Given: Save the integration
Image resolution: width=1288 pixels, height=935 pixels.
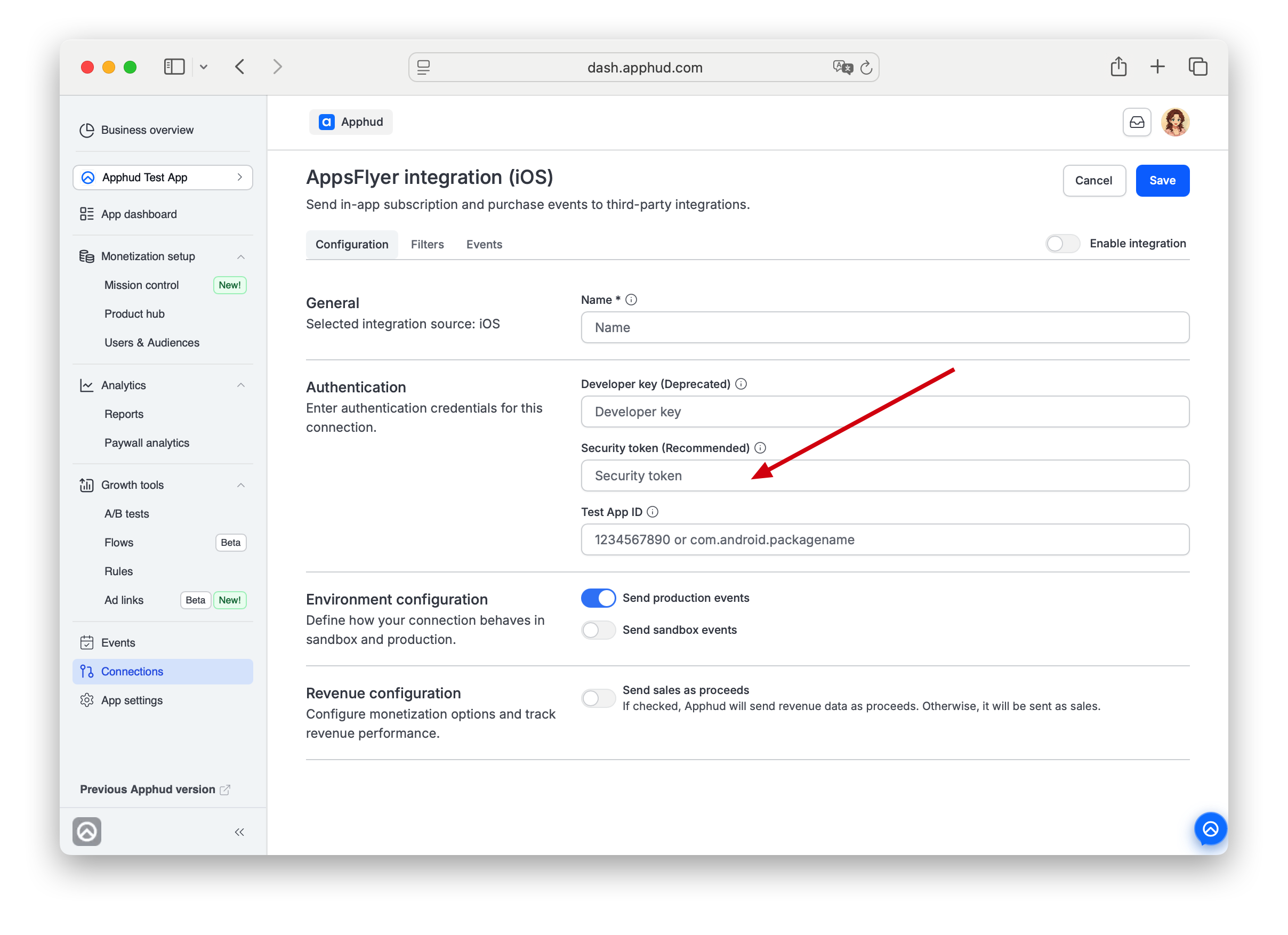Looking at the screenshot, I should (x=1162, y=181).
